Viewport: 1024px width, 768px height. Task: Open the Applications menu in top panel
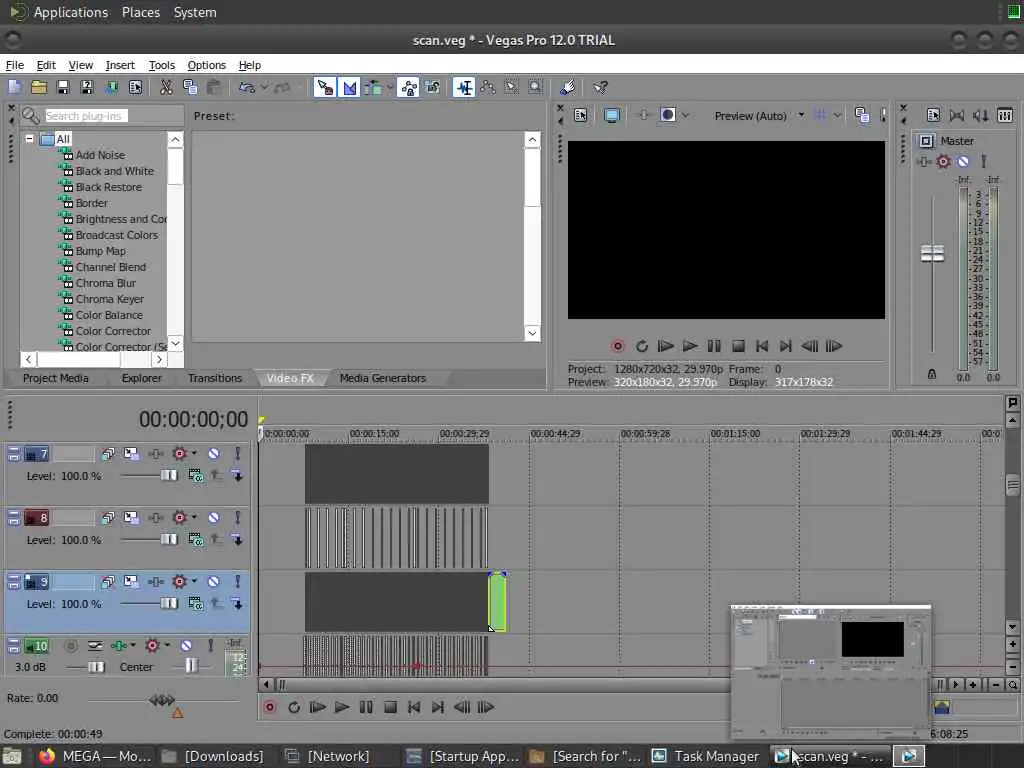click(71, 12)
